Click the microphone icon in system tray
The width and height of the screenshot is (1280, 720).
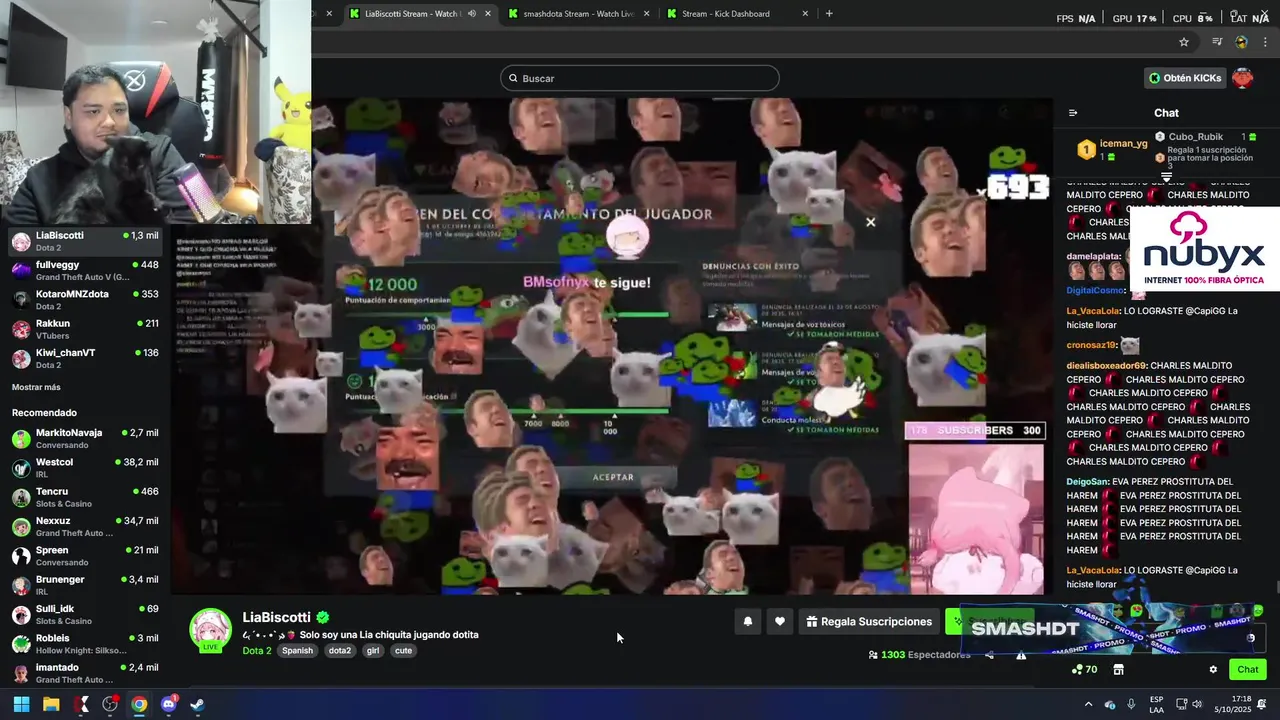1131,704
